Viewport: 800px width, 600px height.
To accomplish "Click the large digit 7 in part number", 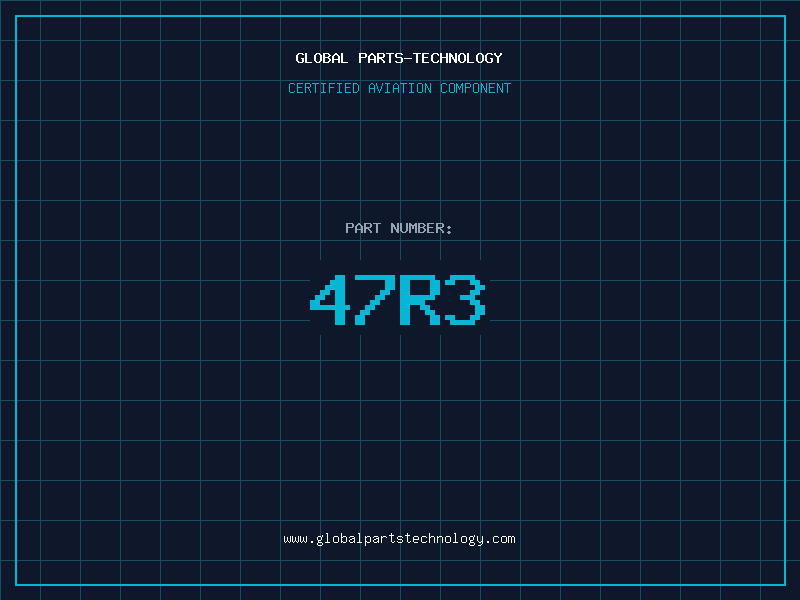I will click(375, 299).
